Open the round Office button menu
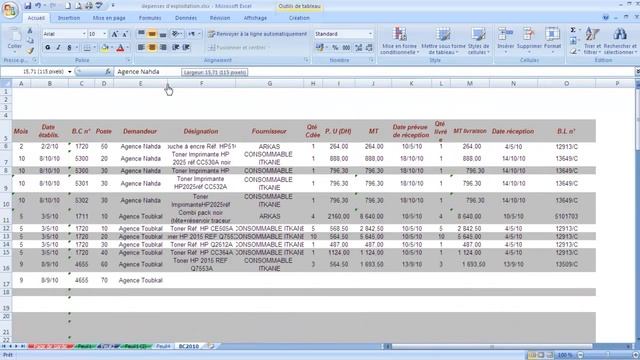 [9, 9]
